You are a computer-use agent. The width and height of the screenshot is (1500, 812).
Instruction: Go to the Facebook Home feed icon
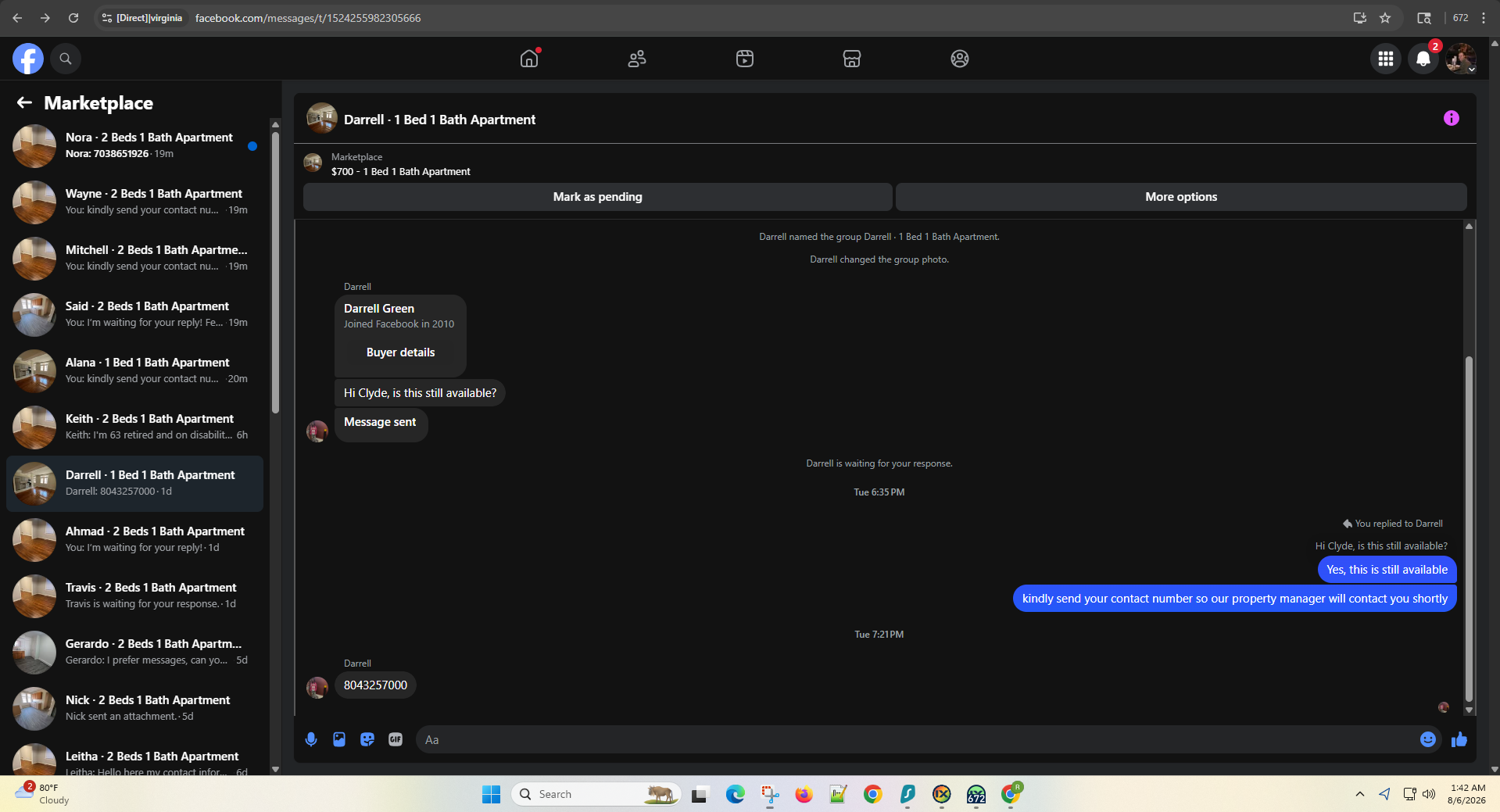[529, 59]
